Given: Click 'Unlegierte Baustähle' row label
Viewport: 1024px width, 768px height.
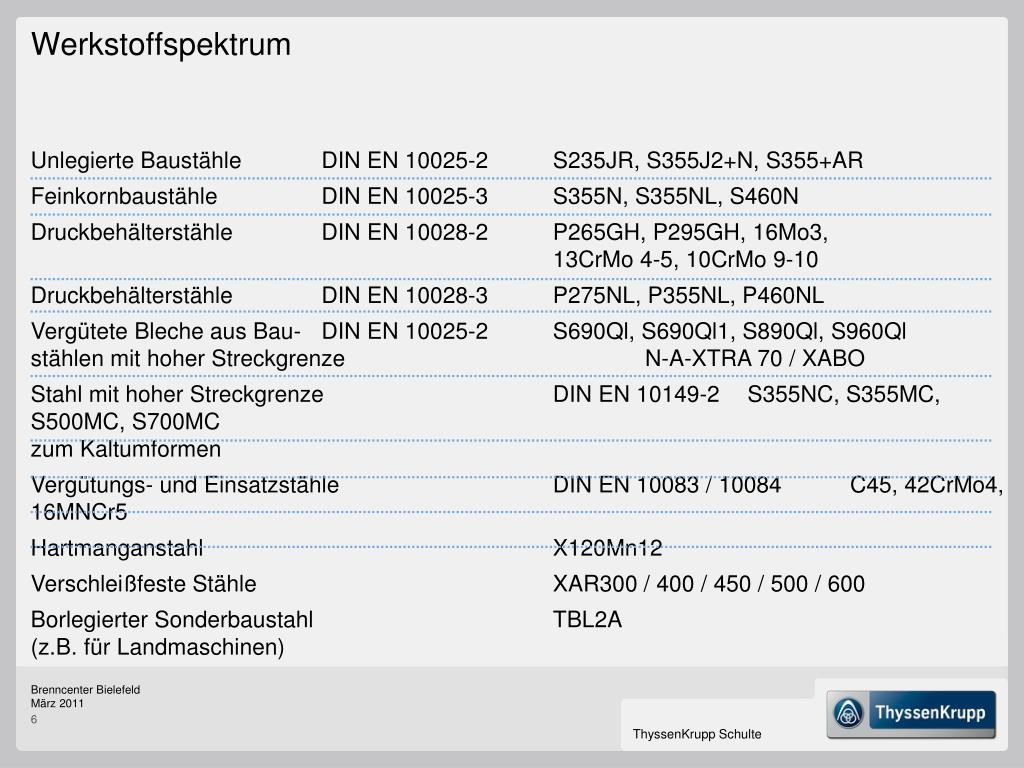Looking at the screenshot, I should (136, 161).
